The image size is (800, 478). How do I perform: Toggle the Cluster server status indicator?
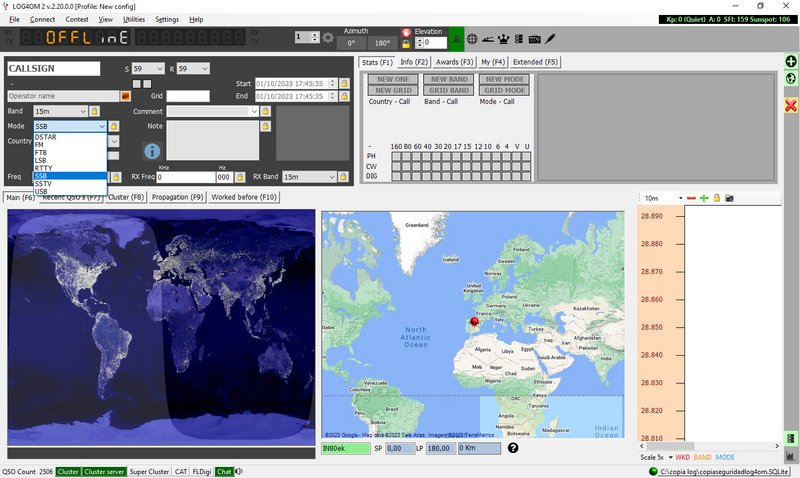104,472
